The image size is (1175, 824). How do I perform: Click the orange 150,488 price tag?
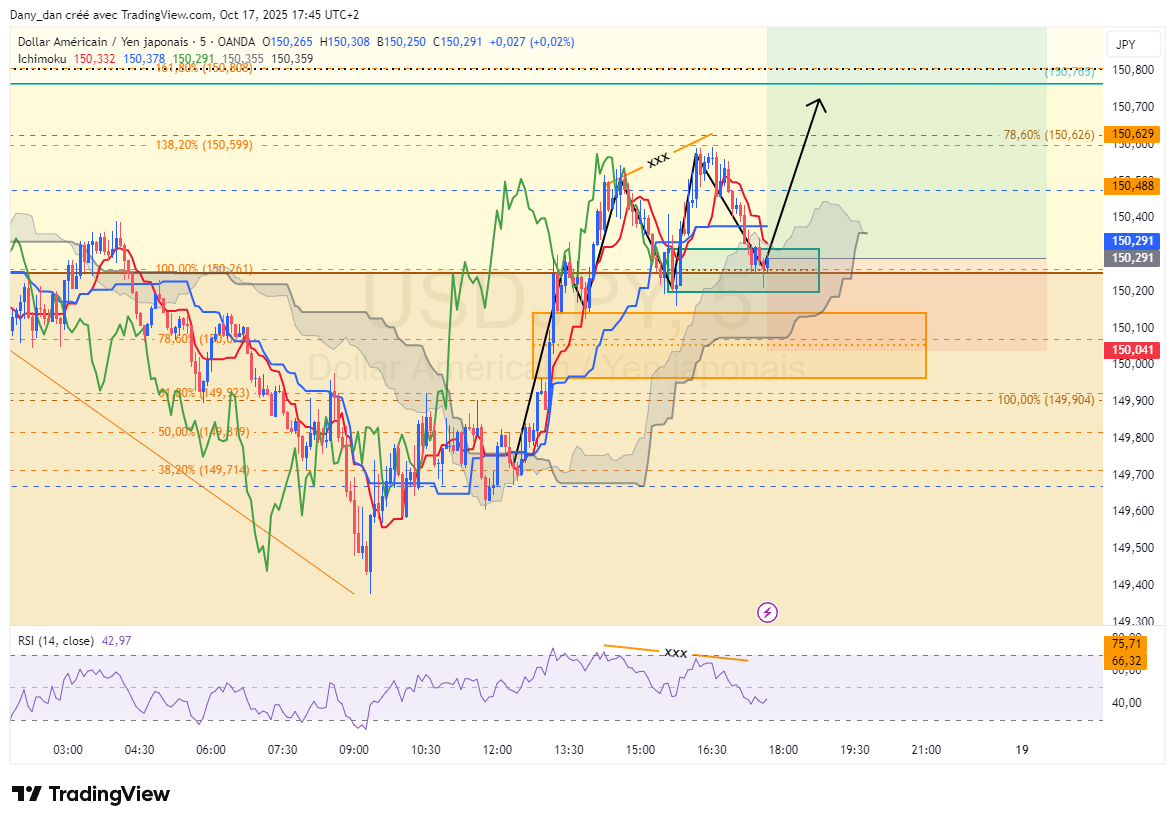point(1132,186)
